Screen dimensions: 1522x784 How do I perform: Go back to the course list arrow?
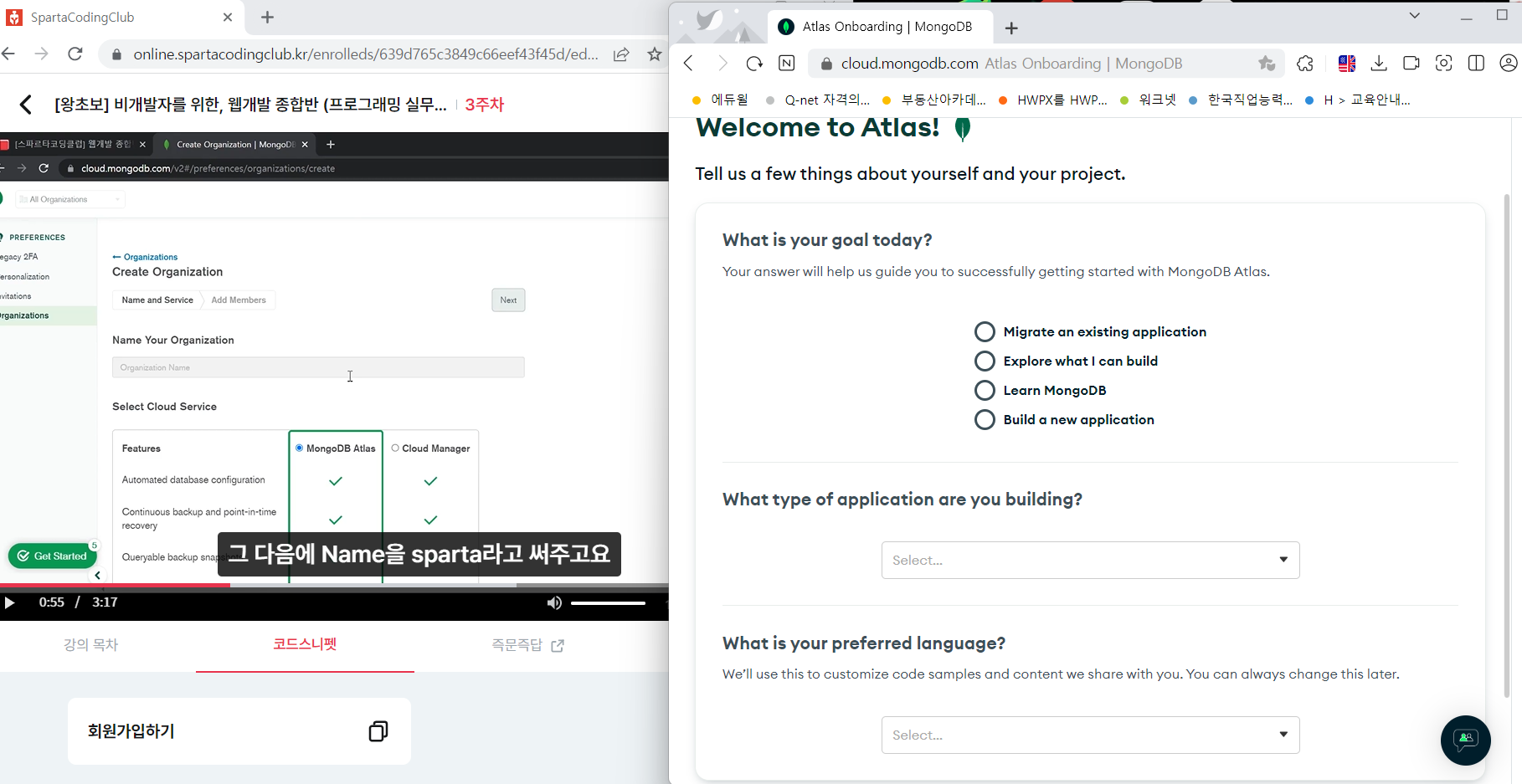(x=26, y=105)
